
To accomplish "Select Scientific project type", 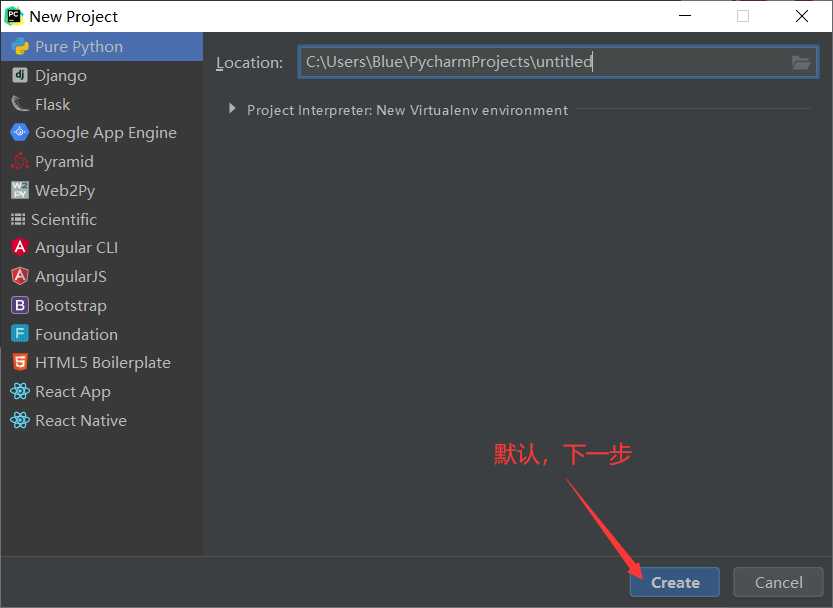I will [102, 219].
